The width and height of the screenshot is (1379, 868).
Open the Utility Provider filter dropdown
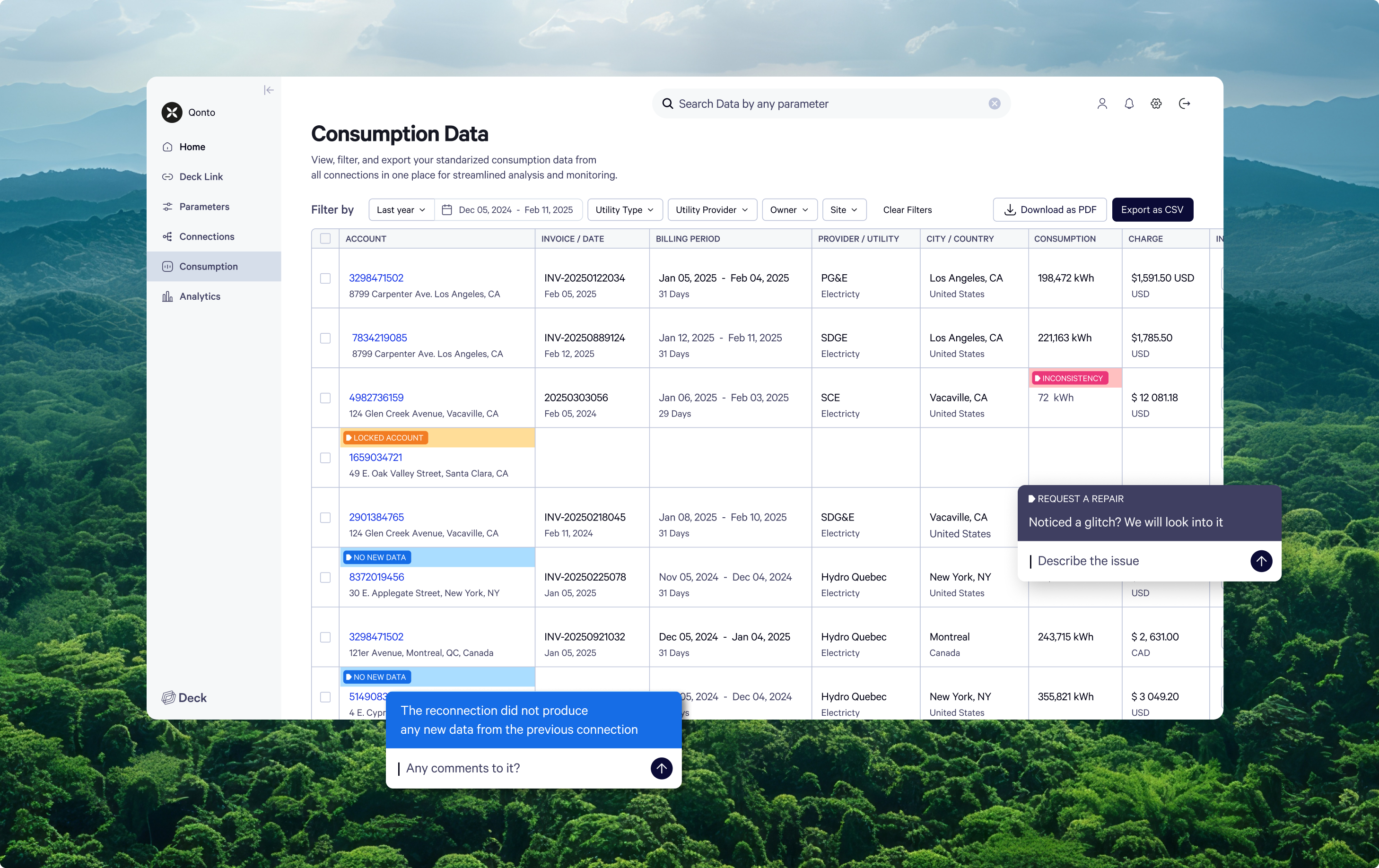(712, 209)
